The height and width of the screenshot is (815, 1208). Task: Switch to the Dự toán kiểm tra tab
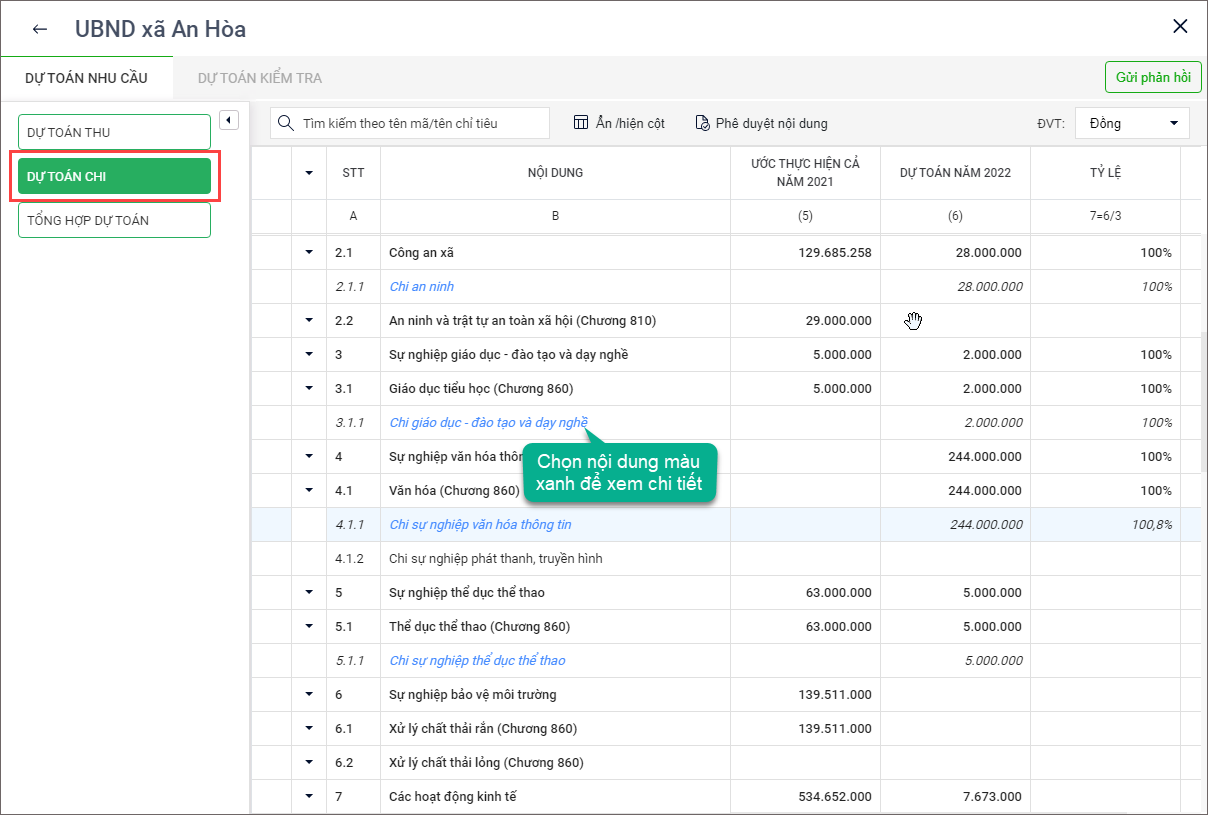(x=260, y=78)
